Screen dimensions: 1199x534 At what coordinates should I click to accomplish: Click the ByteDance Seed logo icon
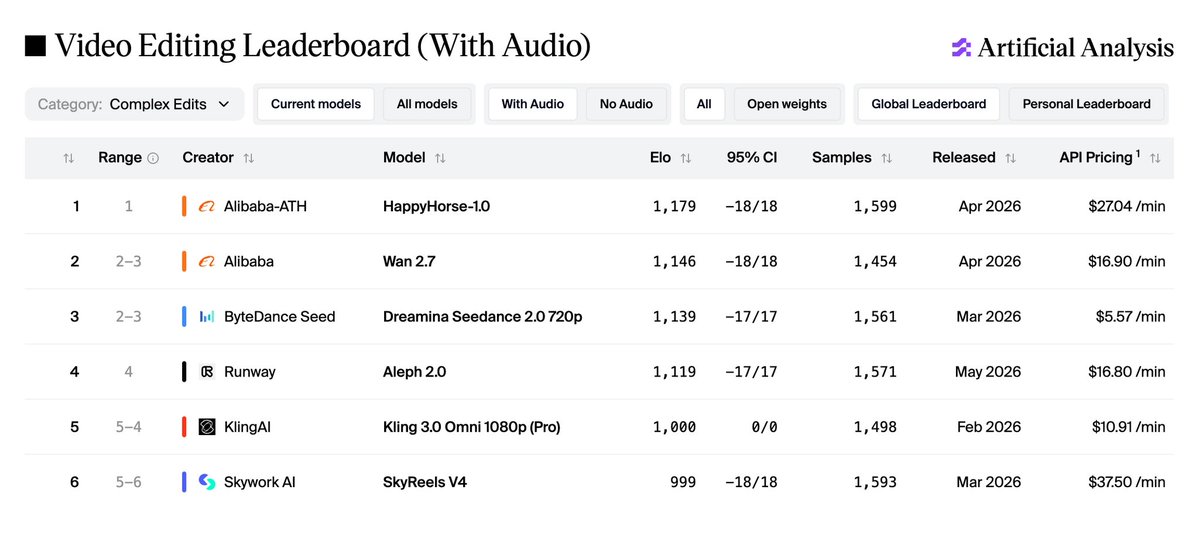tap(206, 317)
